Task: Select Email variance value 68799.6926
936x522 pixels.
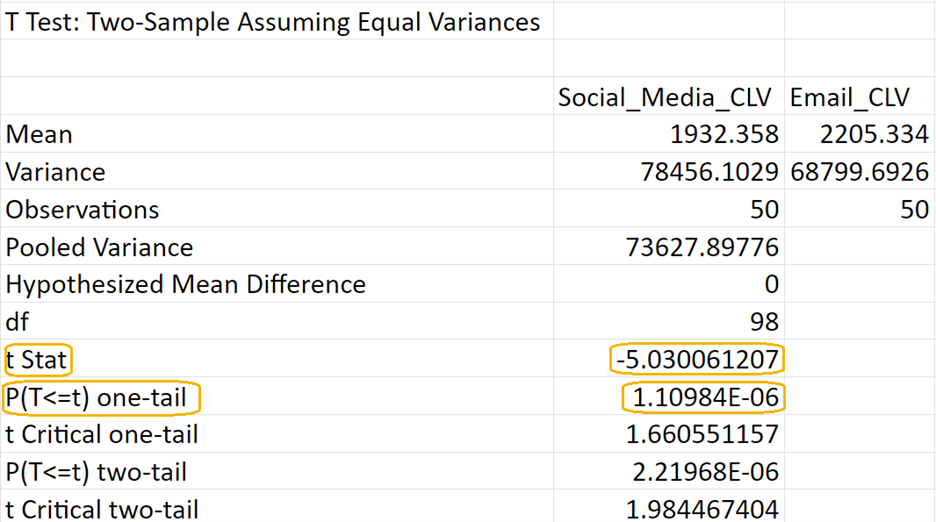Action: (x=859, y=172)
